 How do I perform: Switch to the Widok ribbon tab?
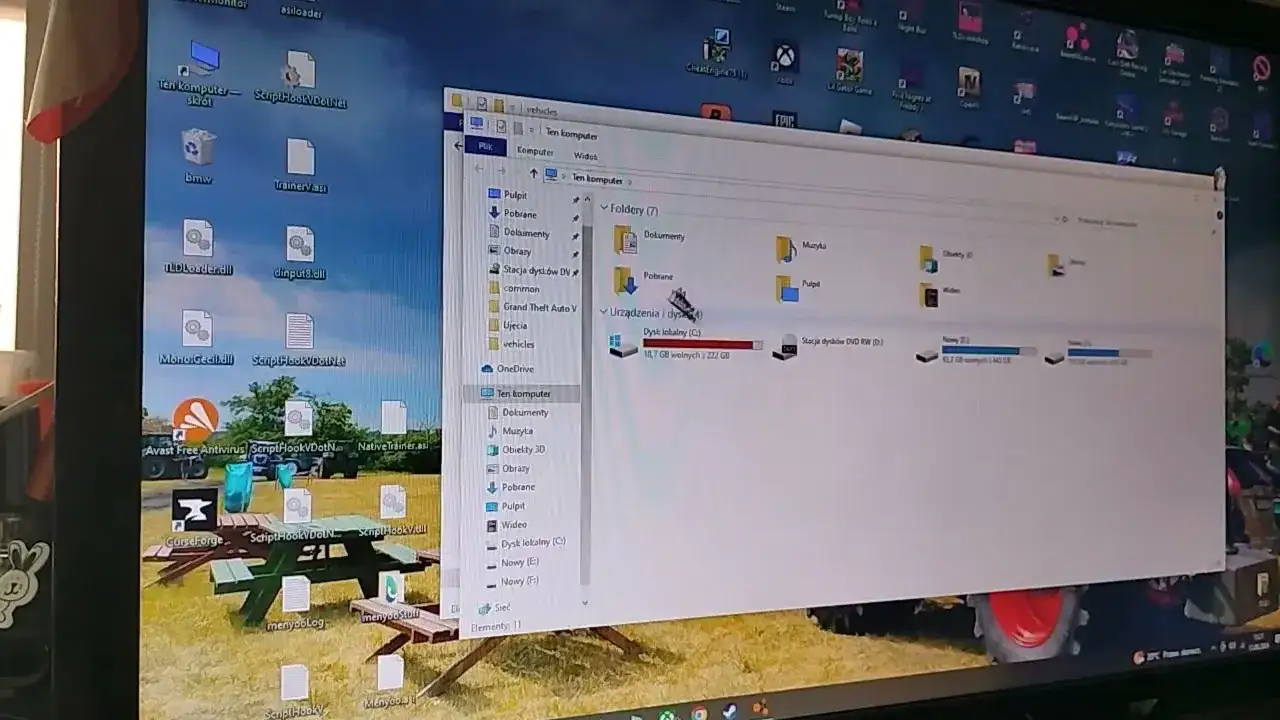click(585, 156)
